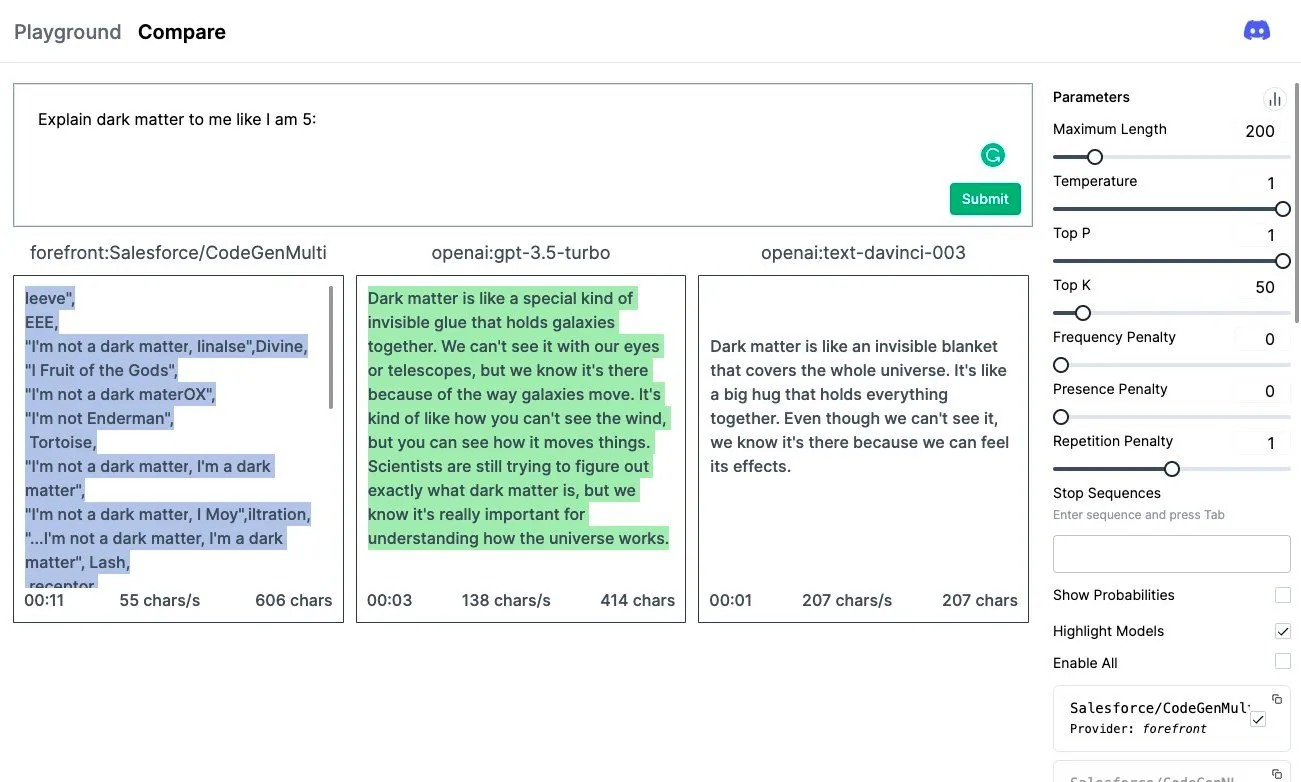
Task: Click the CodeGenMulti output scrollbar
Action: (331, 348)
